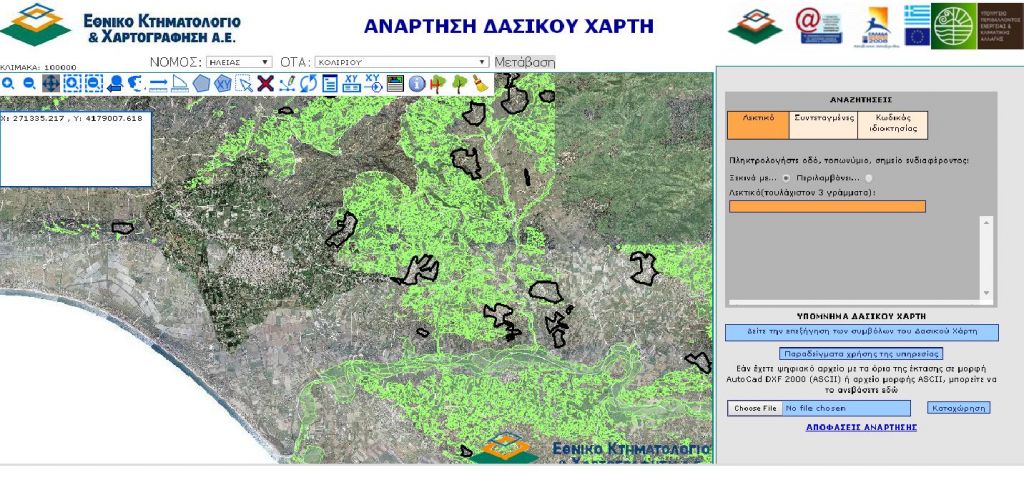Open the Κωδικός ιδιοκτησίας tab
This screenshot has height=503, width=1024.
(894, 124)
